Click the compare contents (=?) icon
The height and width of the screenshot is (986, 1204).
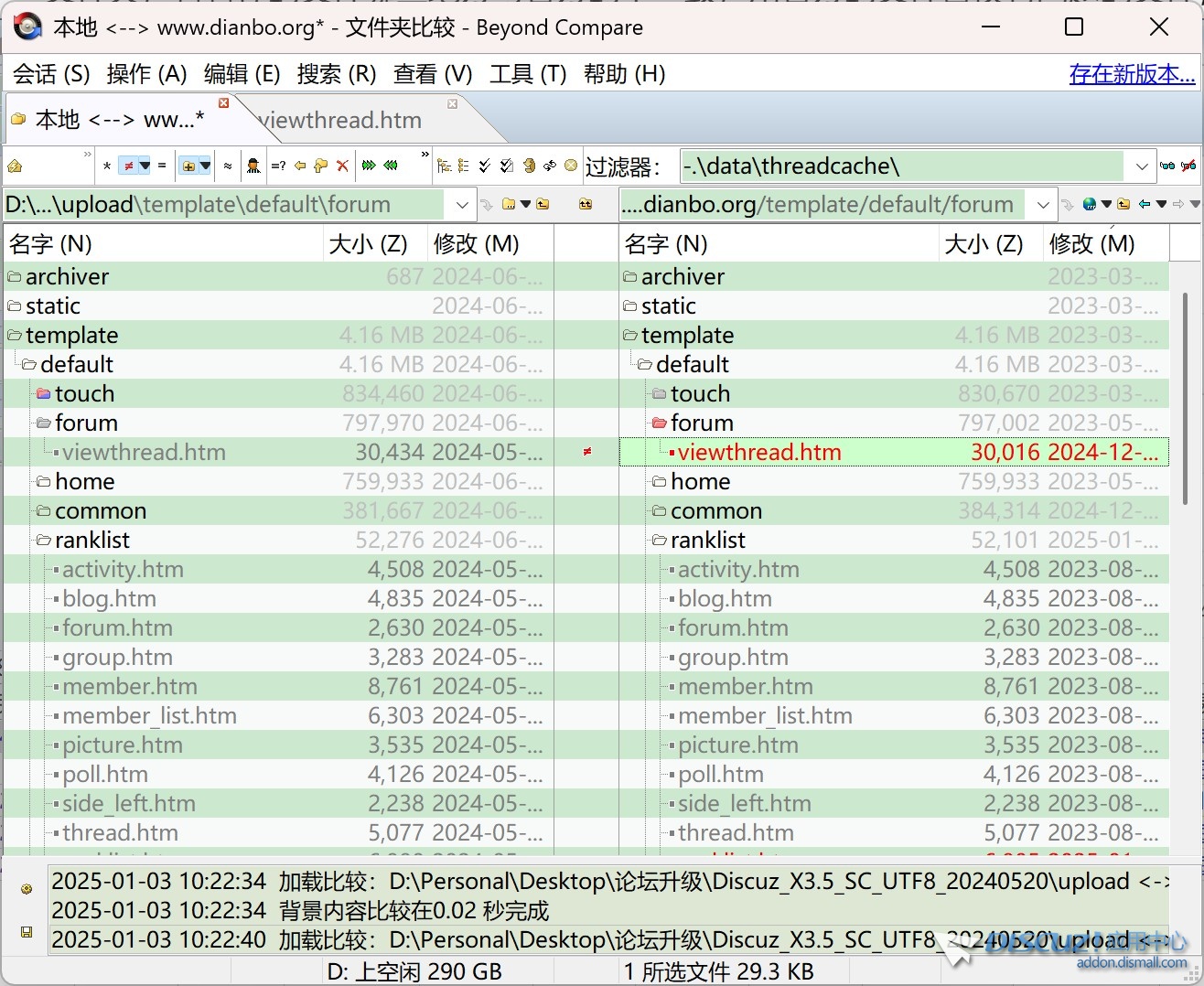point(278,166)
